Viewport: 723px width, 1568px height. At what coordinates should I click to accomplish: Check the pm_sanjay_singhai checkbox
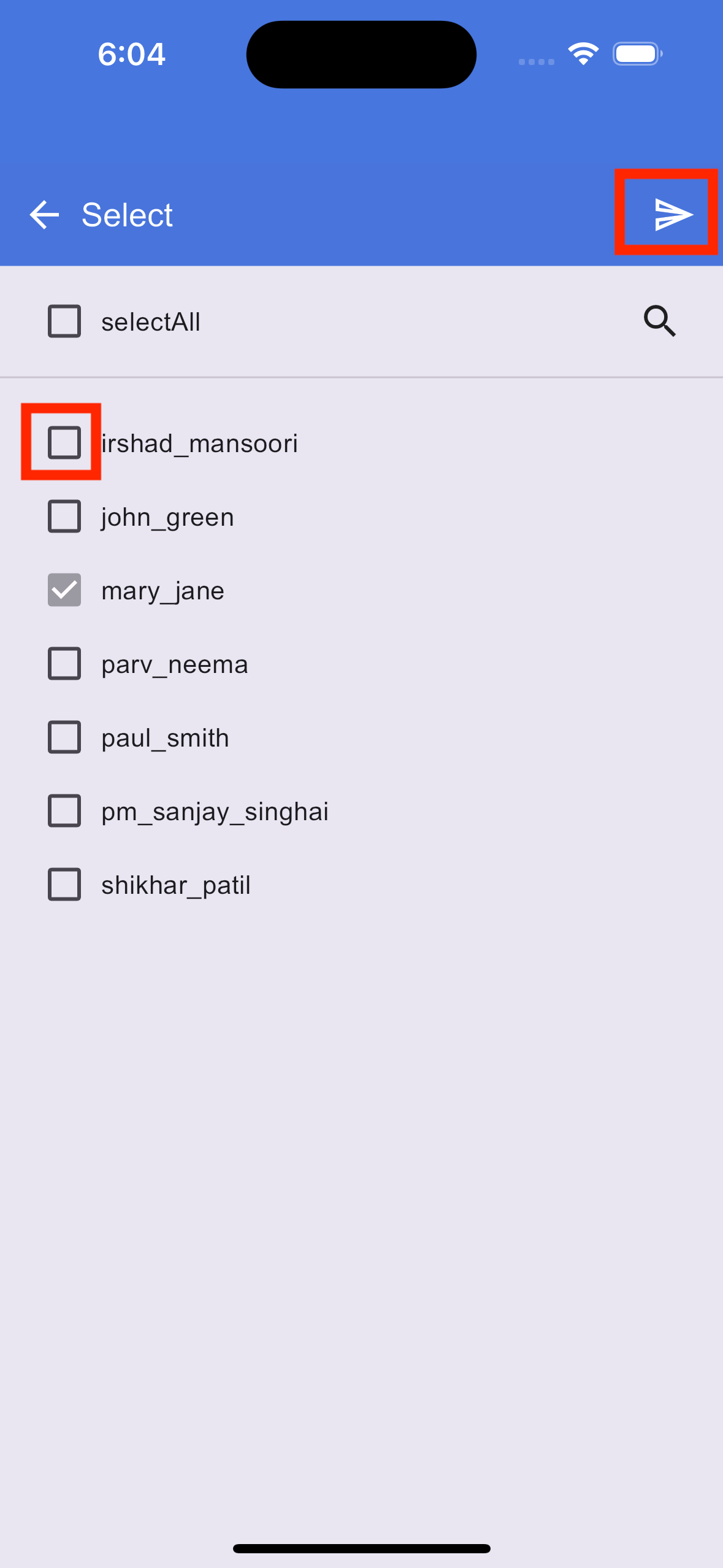tap(64, 810)
